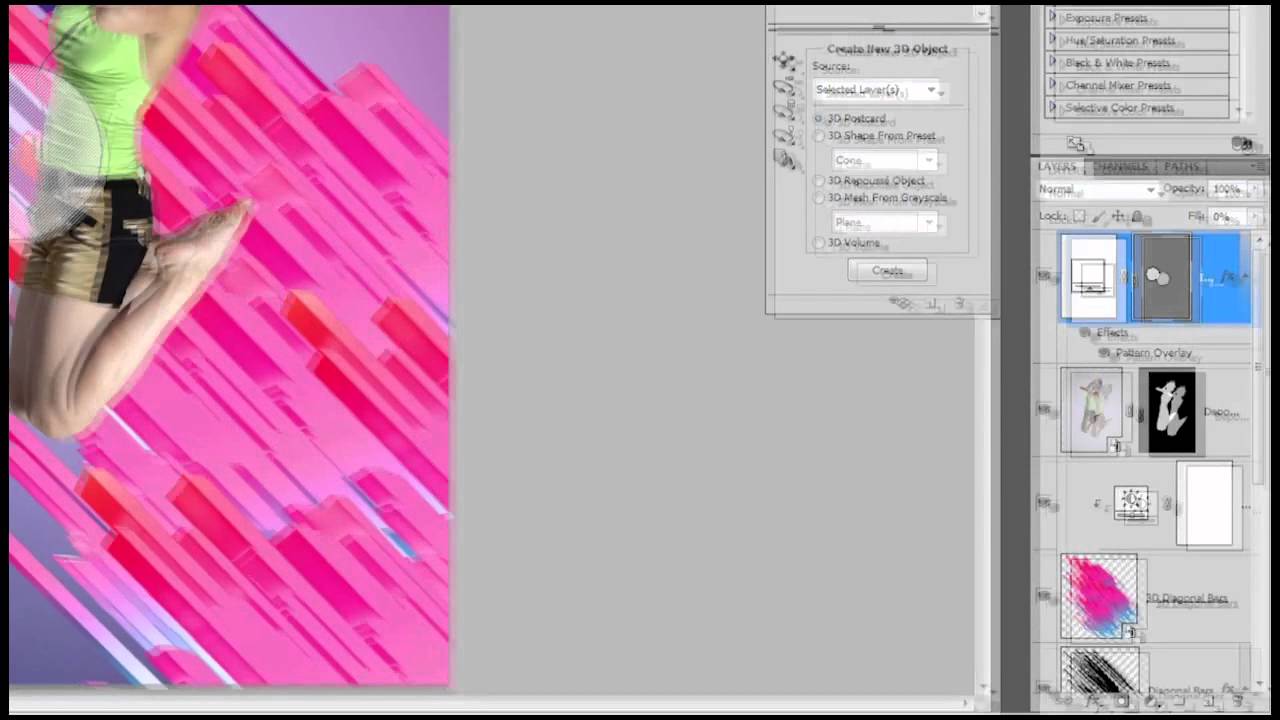Select the 3D Diagonal Bars thumbnail

[1099, 597]
